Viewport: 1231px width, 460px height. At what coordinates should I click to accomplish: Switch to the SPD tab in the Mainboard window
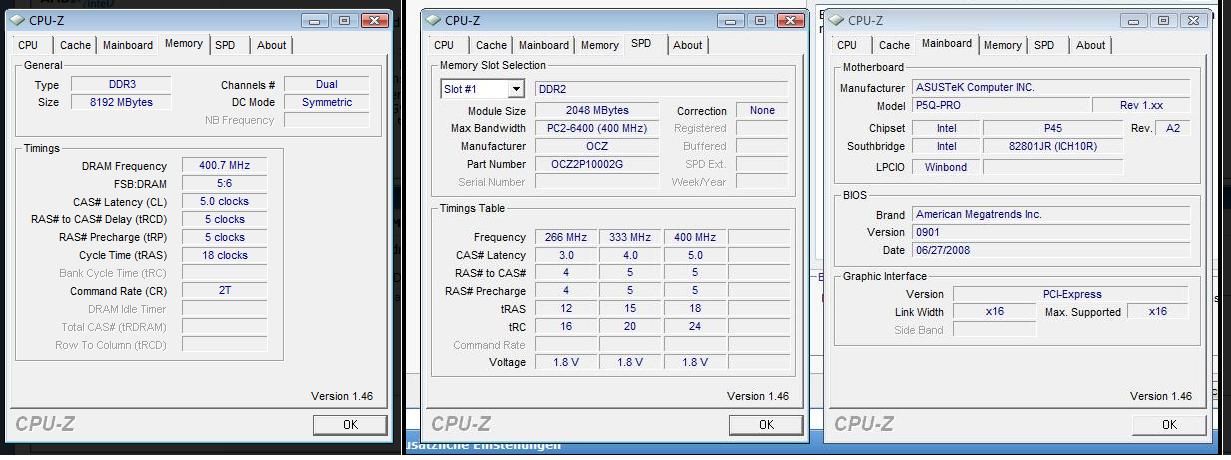[1044, 45]
